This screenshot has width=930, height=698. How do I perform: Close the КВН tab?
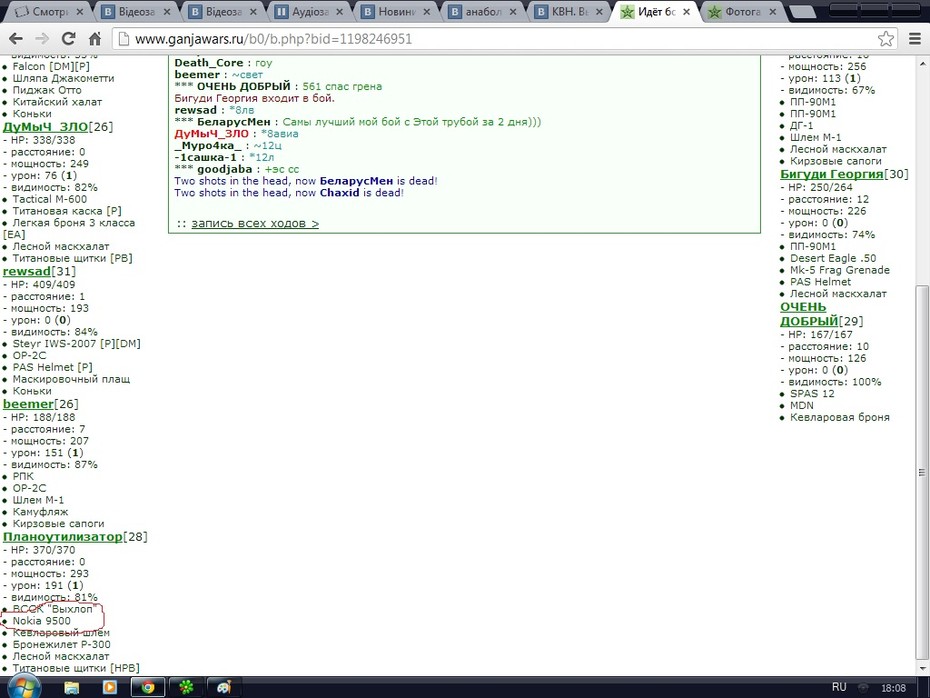tap(599, 11)
